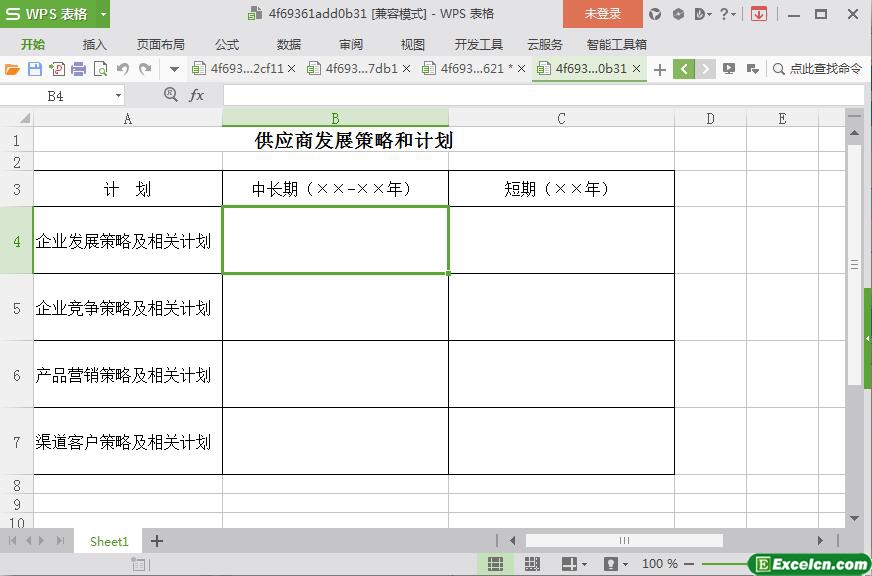The image size is (872, 576).
Task: Open the insert function fx button
Action: coord(196,96)
